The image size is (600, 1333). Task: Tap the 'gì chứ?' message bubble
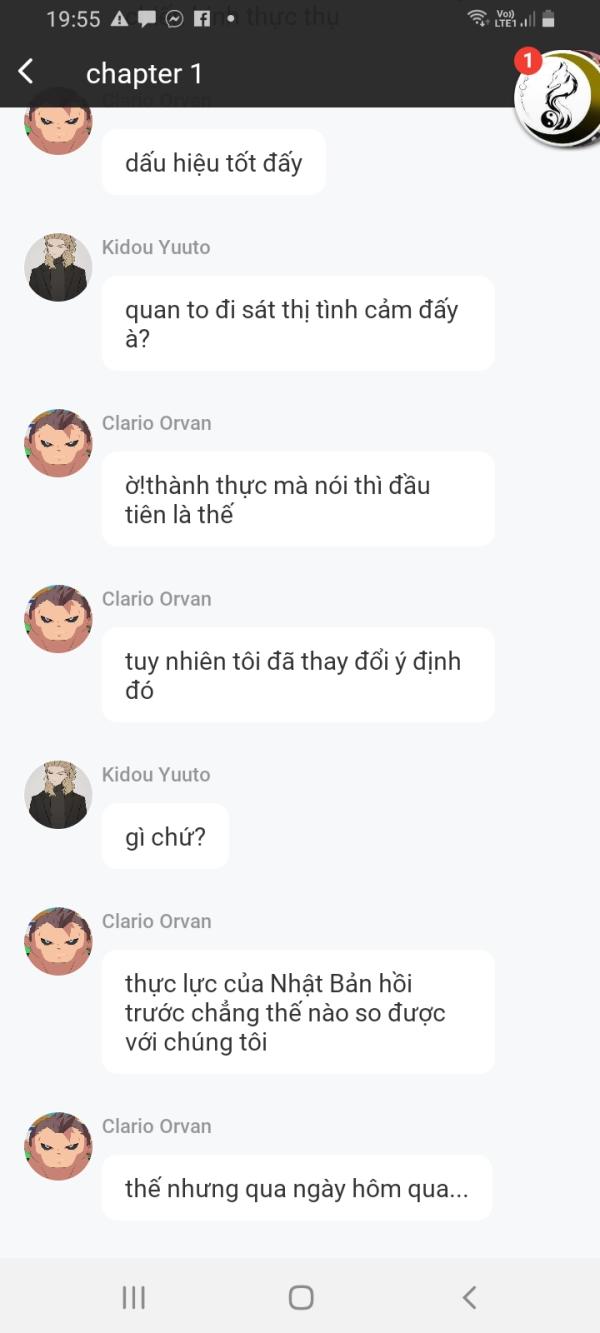coord(165,836)
